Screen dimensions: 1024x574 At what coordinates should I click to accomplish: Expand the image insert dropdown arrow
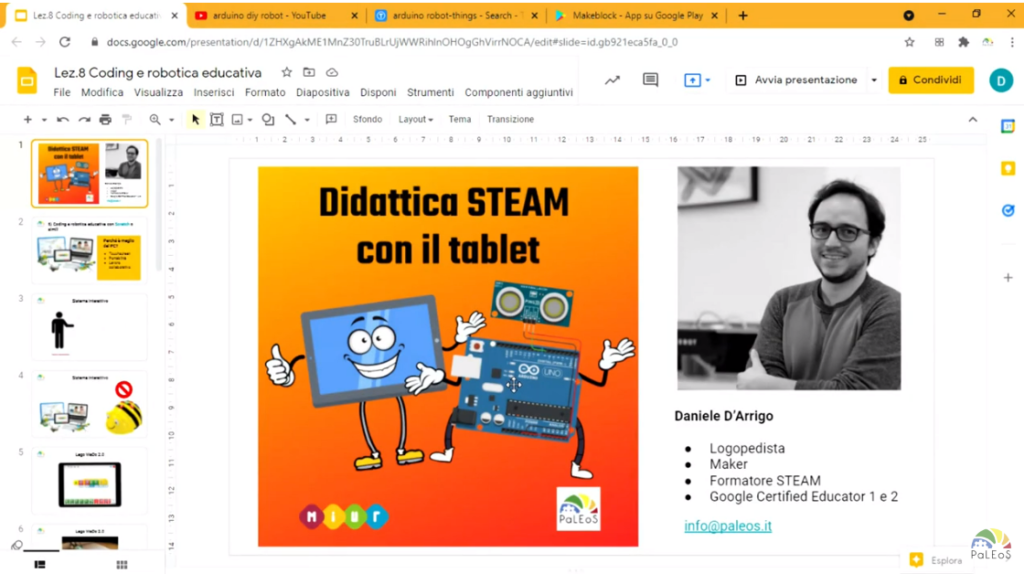tap(250, 120)
